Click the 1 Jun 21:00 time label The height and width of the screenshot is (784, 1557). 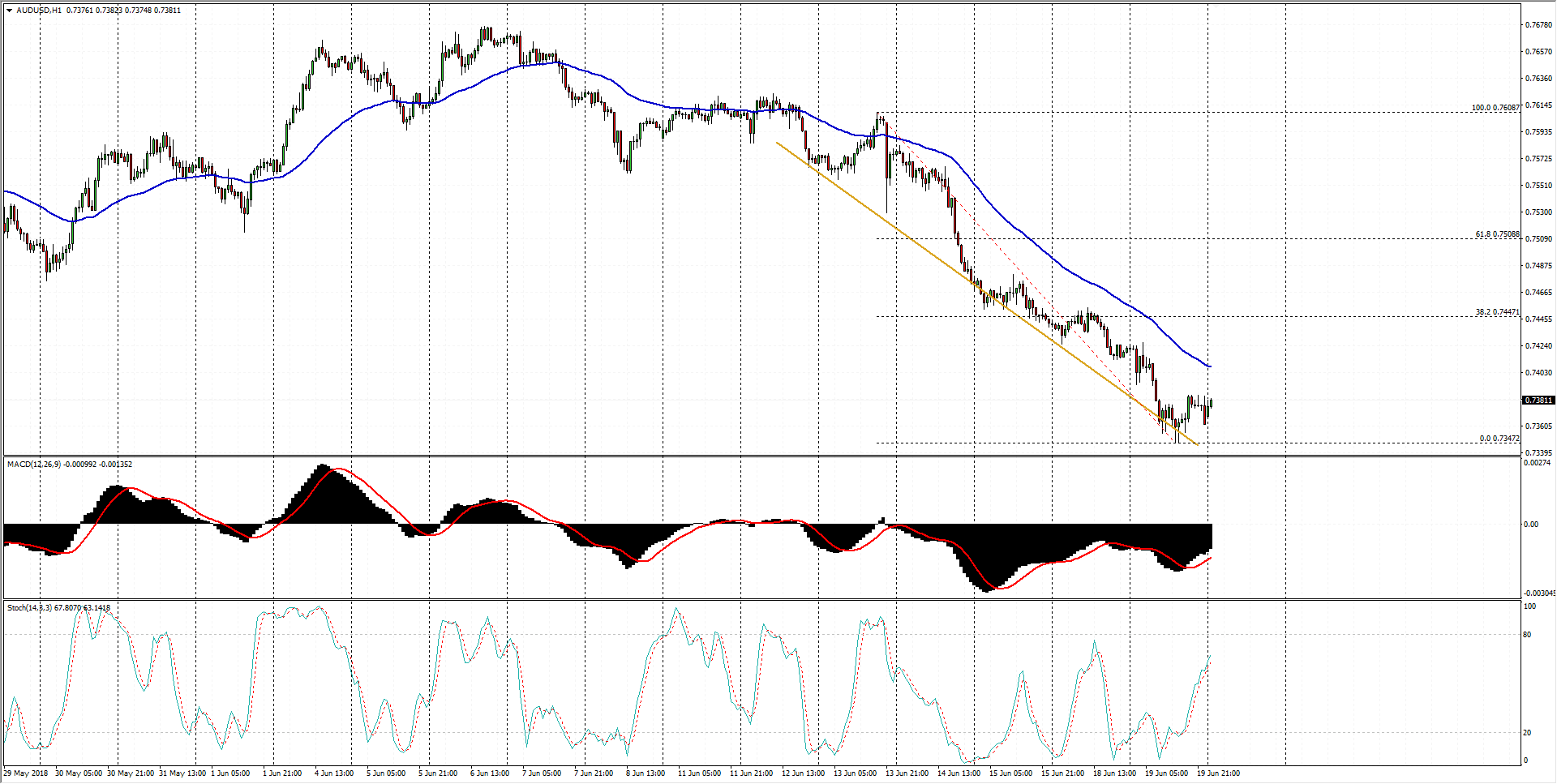[x=282, y=773]
